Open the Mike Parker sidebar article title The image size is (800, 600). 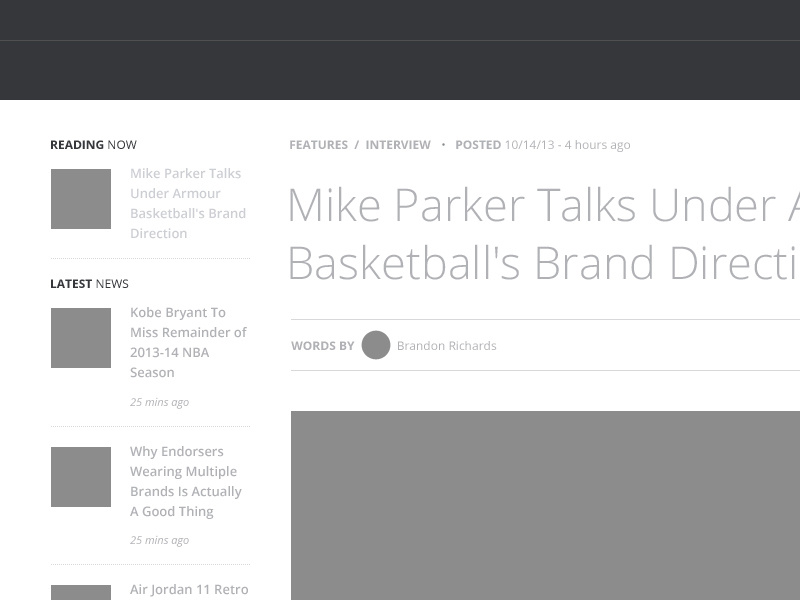tap(188, 203)
